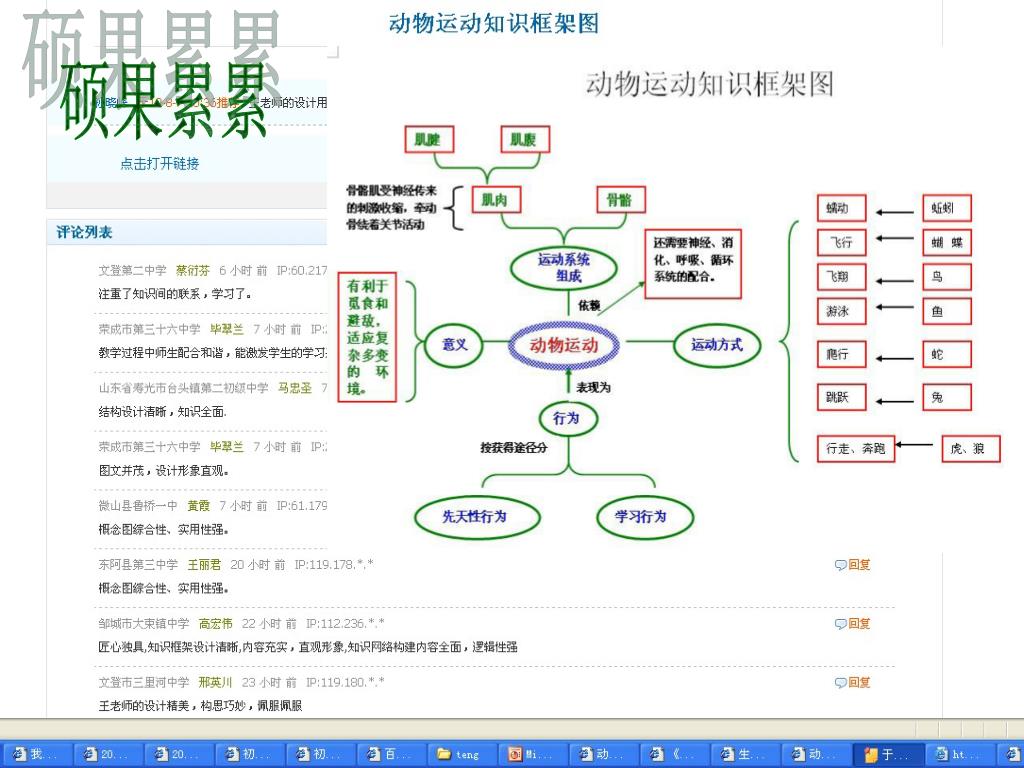
Task: Click the 蚯蚓 box in the diagram
Action: pos(947,208)
